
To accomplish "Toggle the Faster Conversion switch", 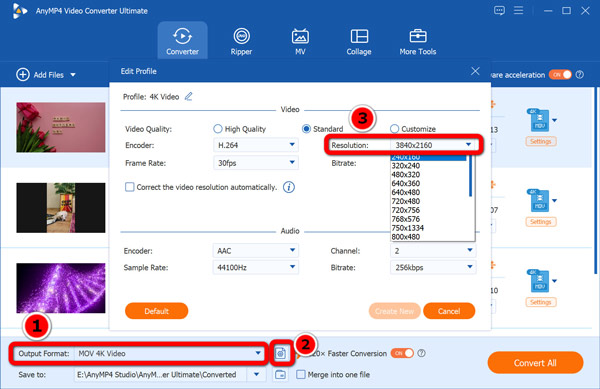I will (402, 353).
